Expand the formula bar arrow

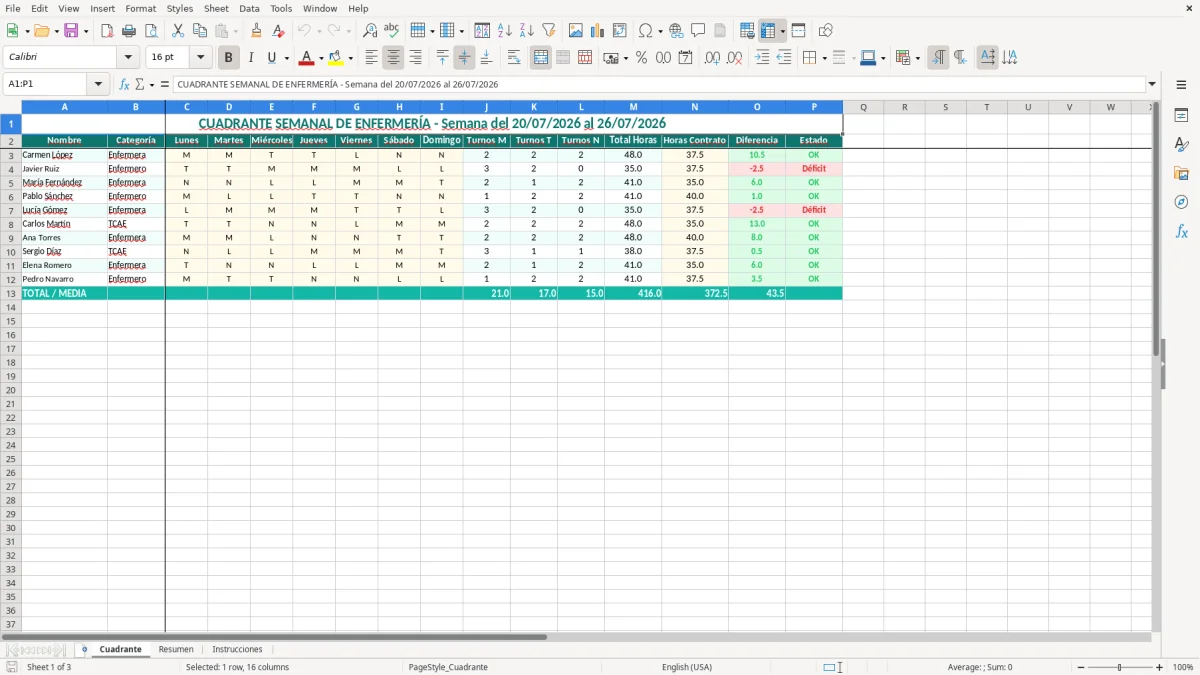[1152, 84]
